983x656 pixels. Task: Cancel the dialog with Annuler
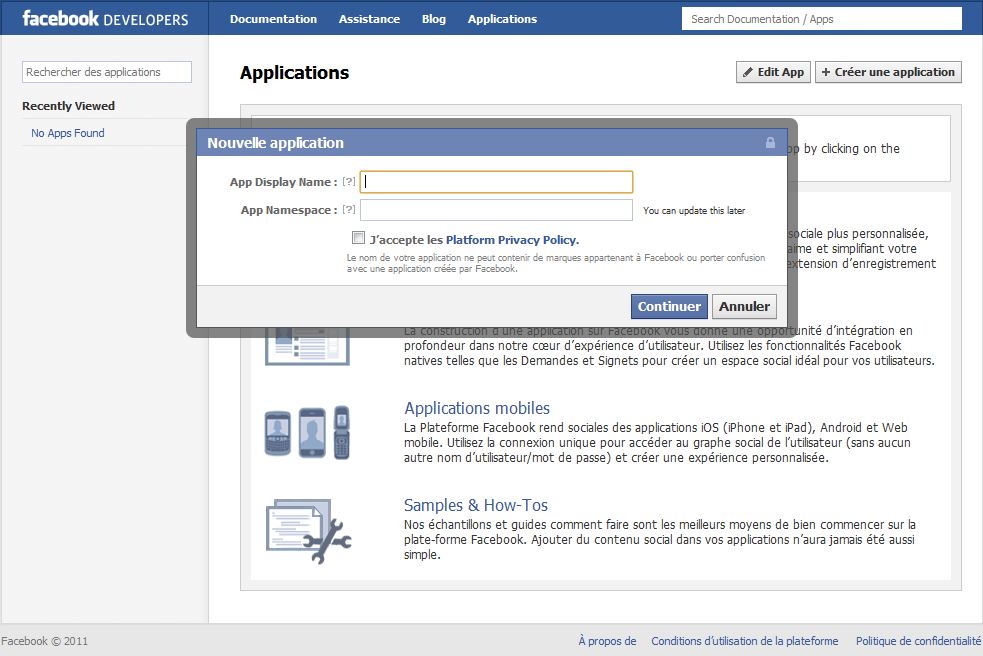(x=744, y=306)
